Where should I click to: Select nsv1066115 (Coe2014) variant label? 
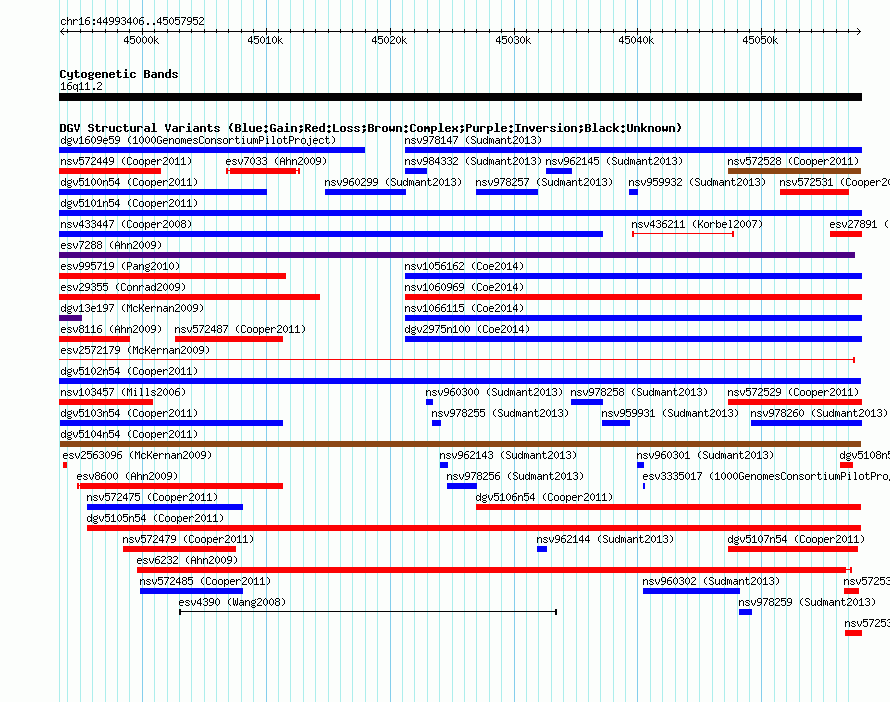(464, 308)
